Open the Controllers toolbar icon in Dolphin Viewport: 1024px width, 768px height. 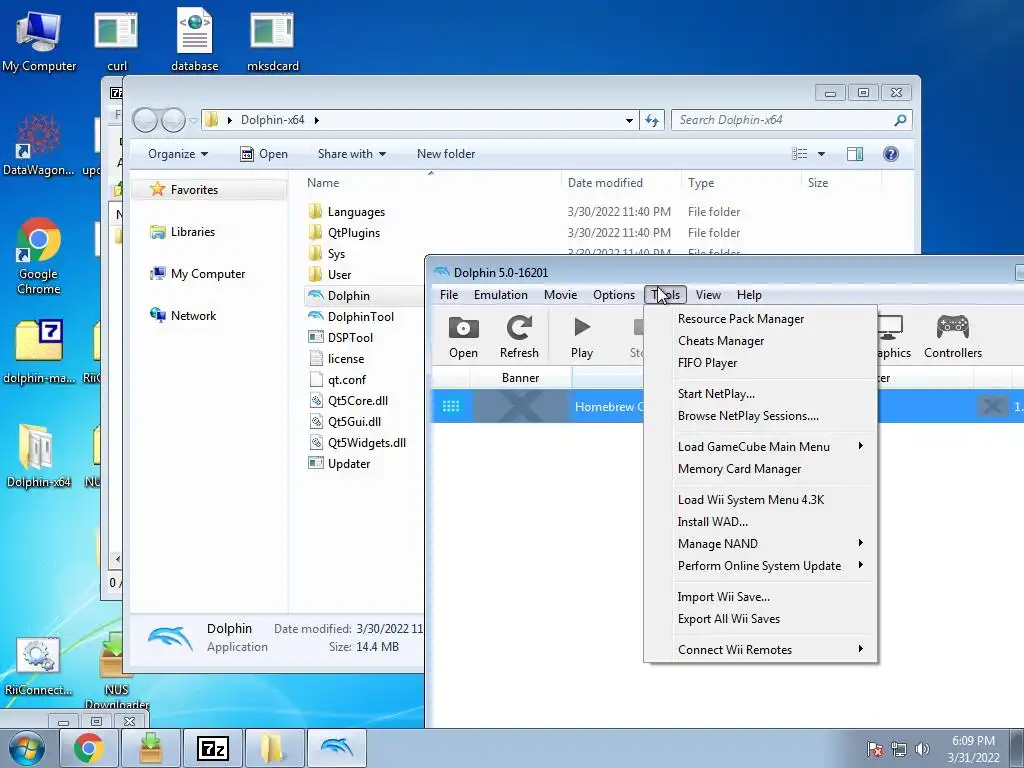pyautogui.click(x=953, y=337)
